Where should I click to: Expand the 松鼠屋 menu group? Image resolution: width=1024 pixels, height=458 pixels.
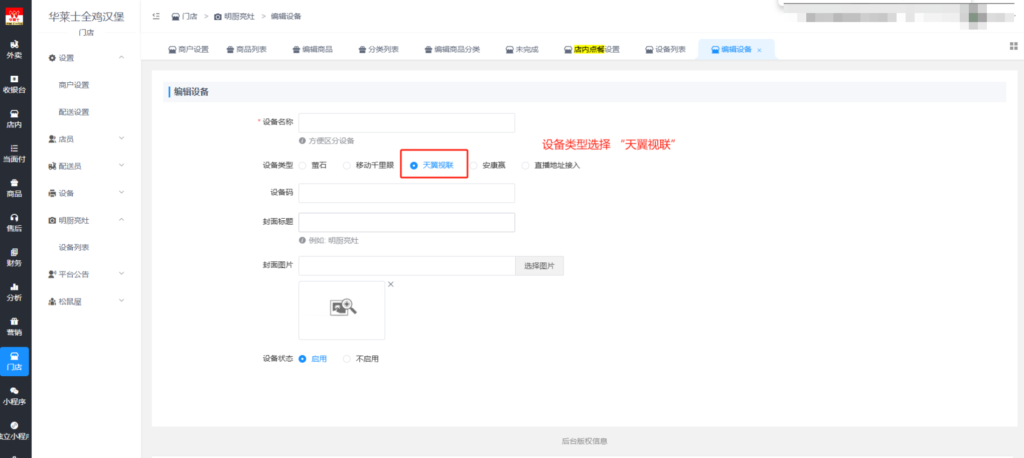[x=88, y=301]
